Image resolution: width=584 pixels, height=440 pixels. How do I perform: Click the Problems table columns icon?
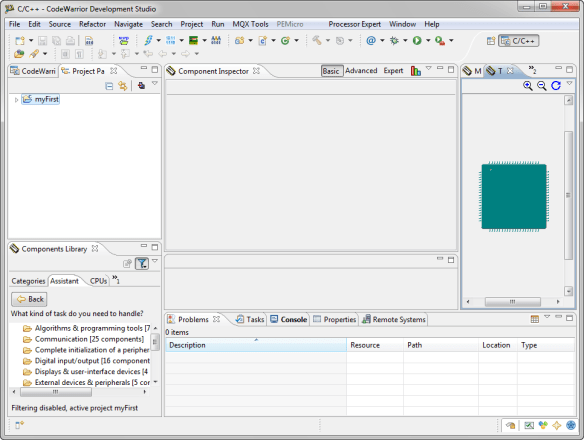(x=534, y=319)
